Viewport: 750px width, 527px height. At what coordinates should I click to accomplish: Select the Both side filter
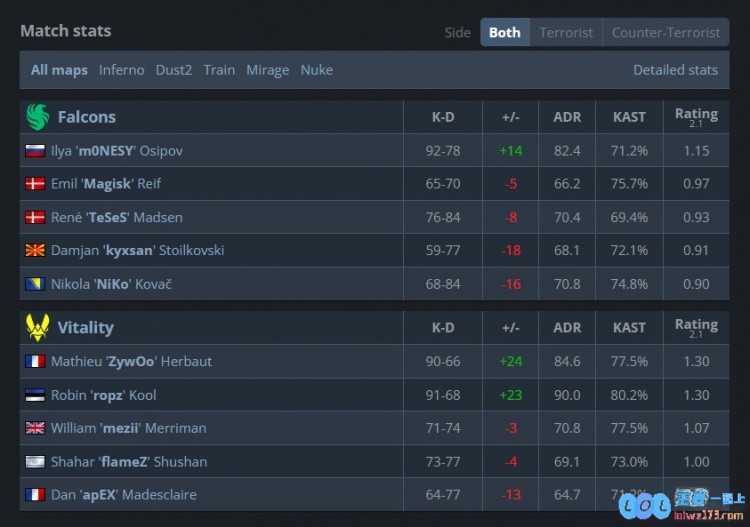click(x=505, y=33)
